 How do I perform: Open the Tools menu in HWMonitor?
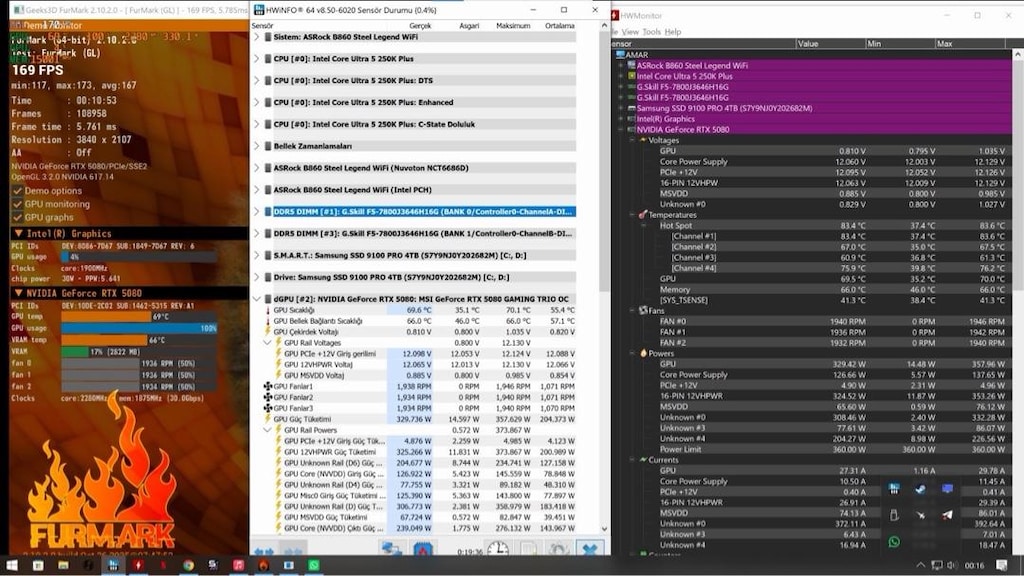[x=651, y=31]
